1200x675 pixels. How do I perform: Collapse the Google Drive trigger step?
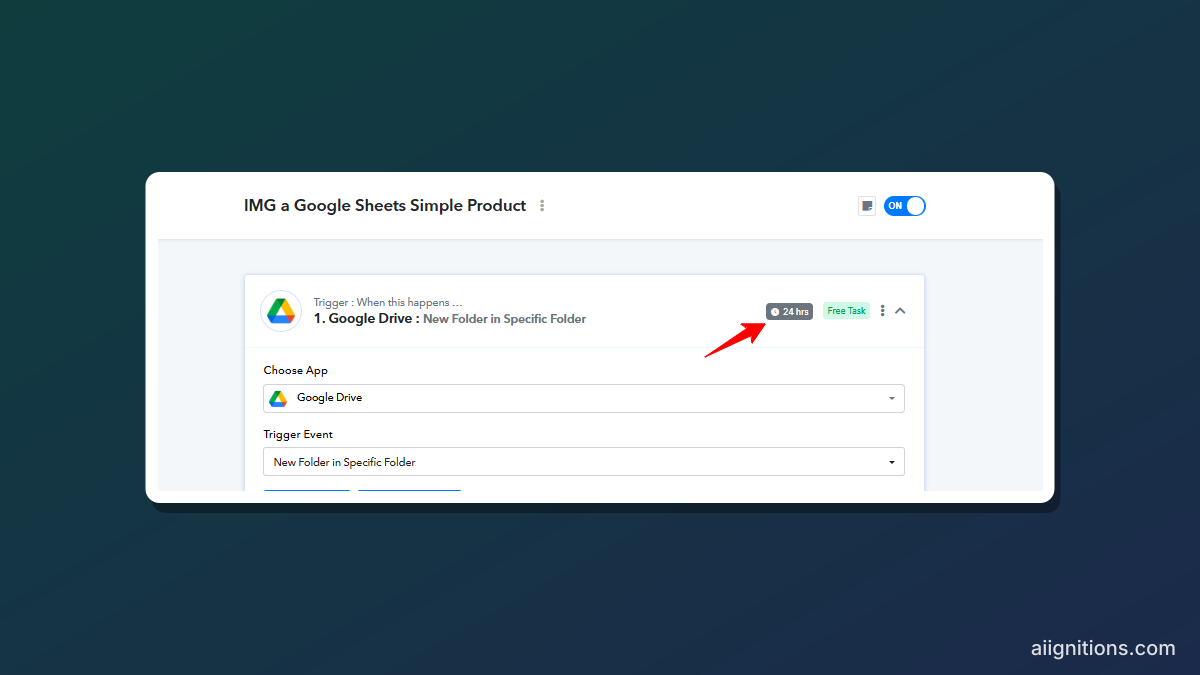tap(900, 311)
